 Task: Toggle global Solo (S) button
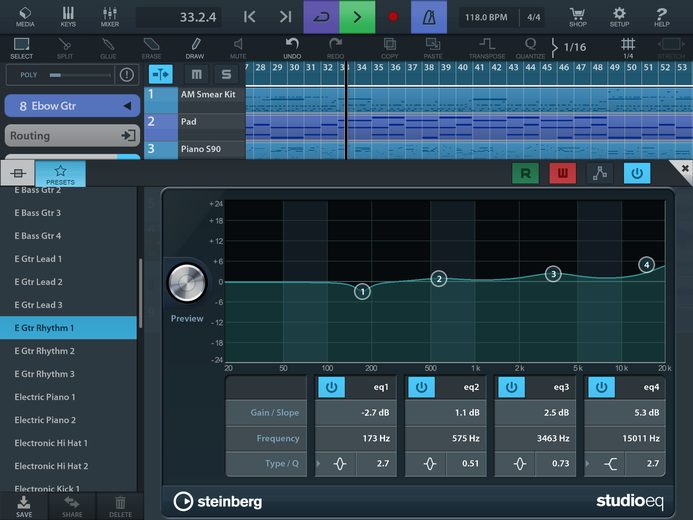point(226,74)
